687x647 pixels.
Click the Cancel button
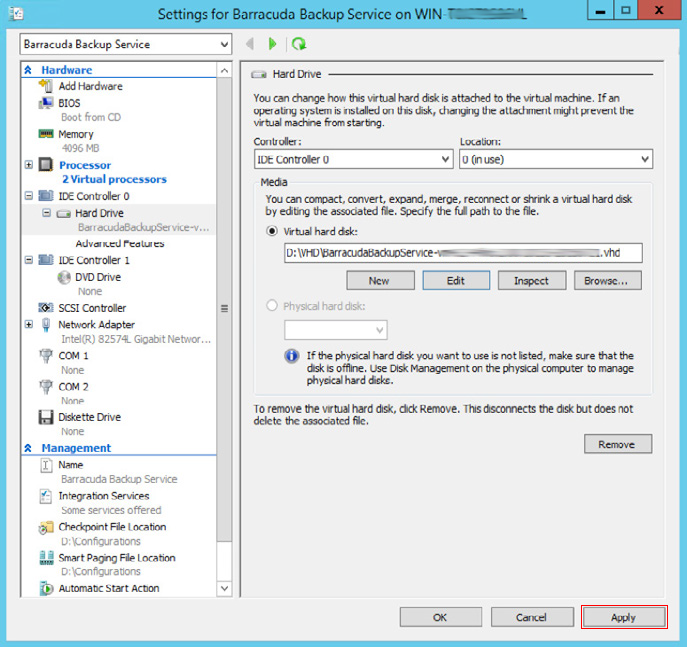click(x=532, y=617)
